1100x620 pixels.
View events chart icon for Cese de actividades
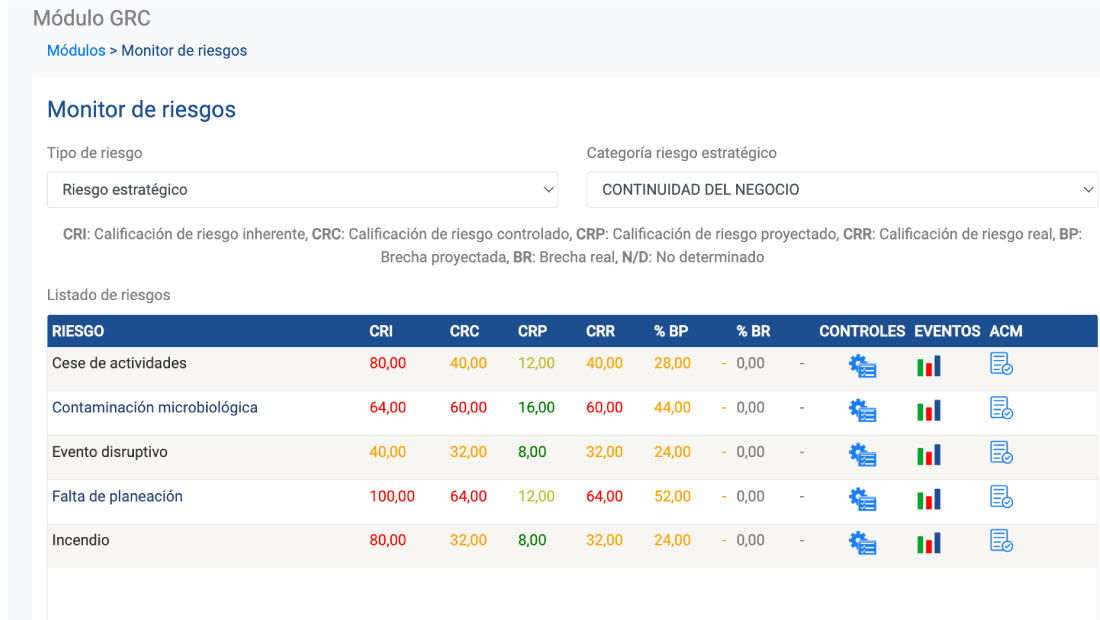click(x=929, y=366)
